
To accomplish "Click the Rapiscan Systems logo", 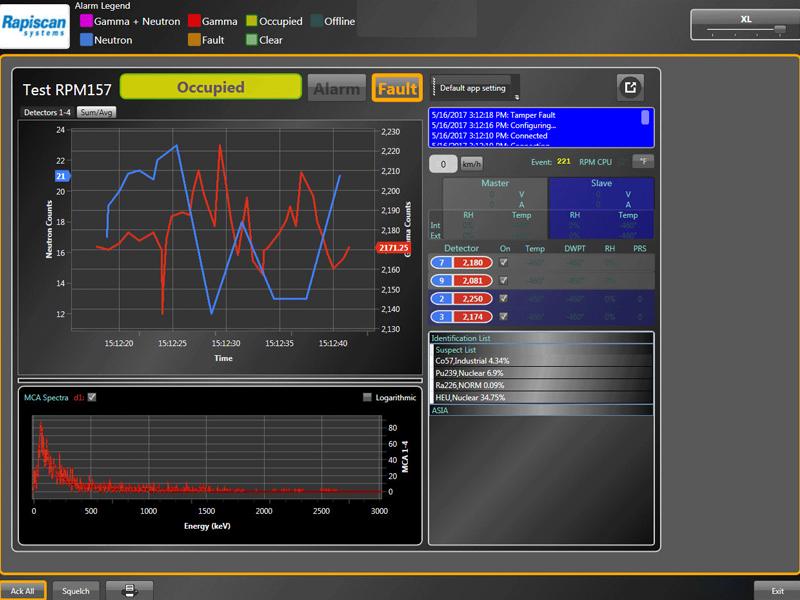I will click(x=34, y=24).
